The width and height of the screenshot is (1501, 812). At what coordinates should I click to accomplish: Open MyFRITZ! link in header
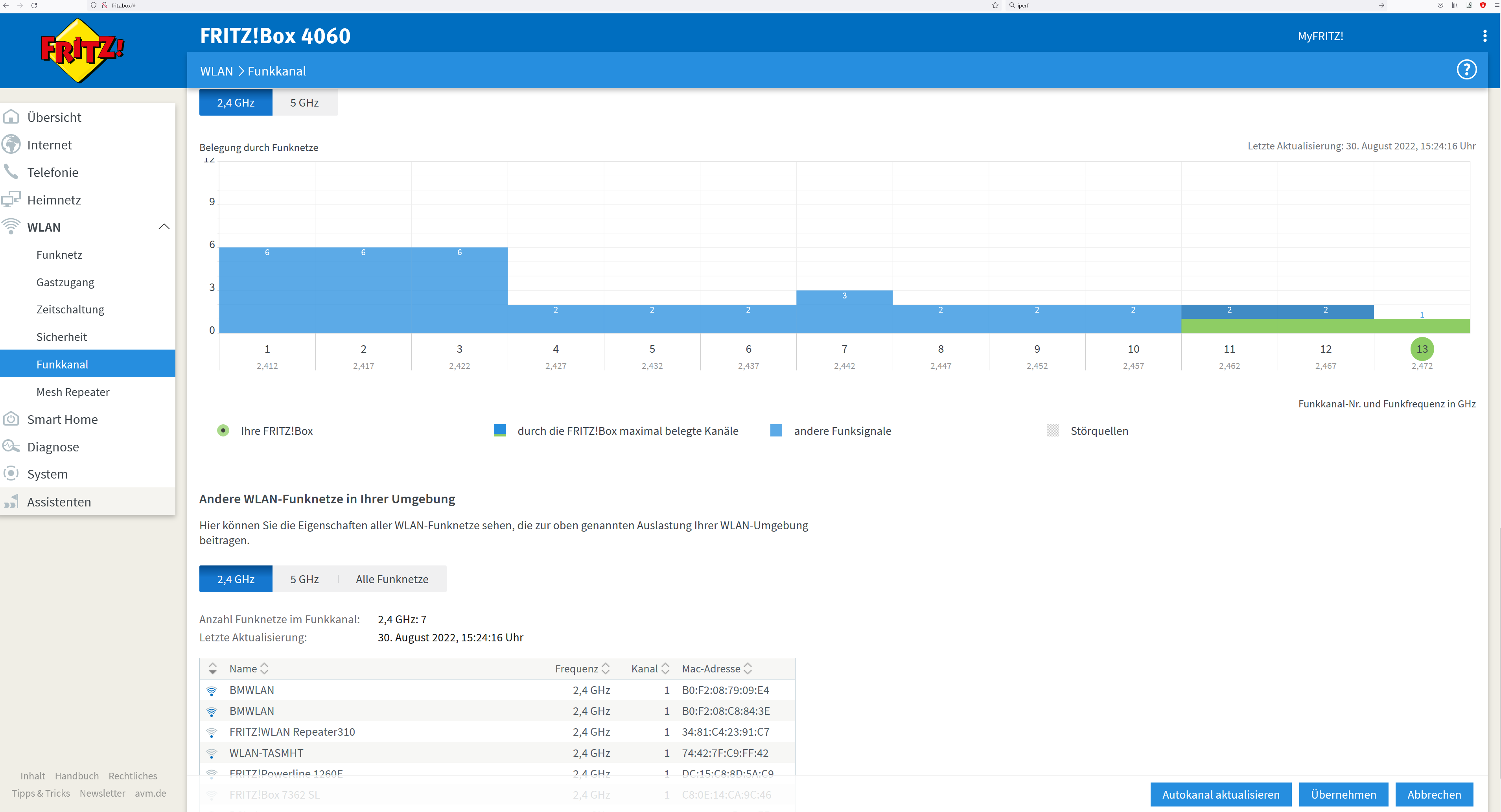1321,36
